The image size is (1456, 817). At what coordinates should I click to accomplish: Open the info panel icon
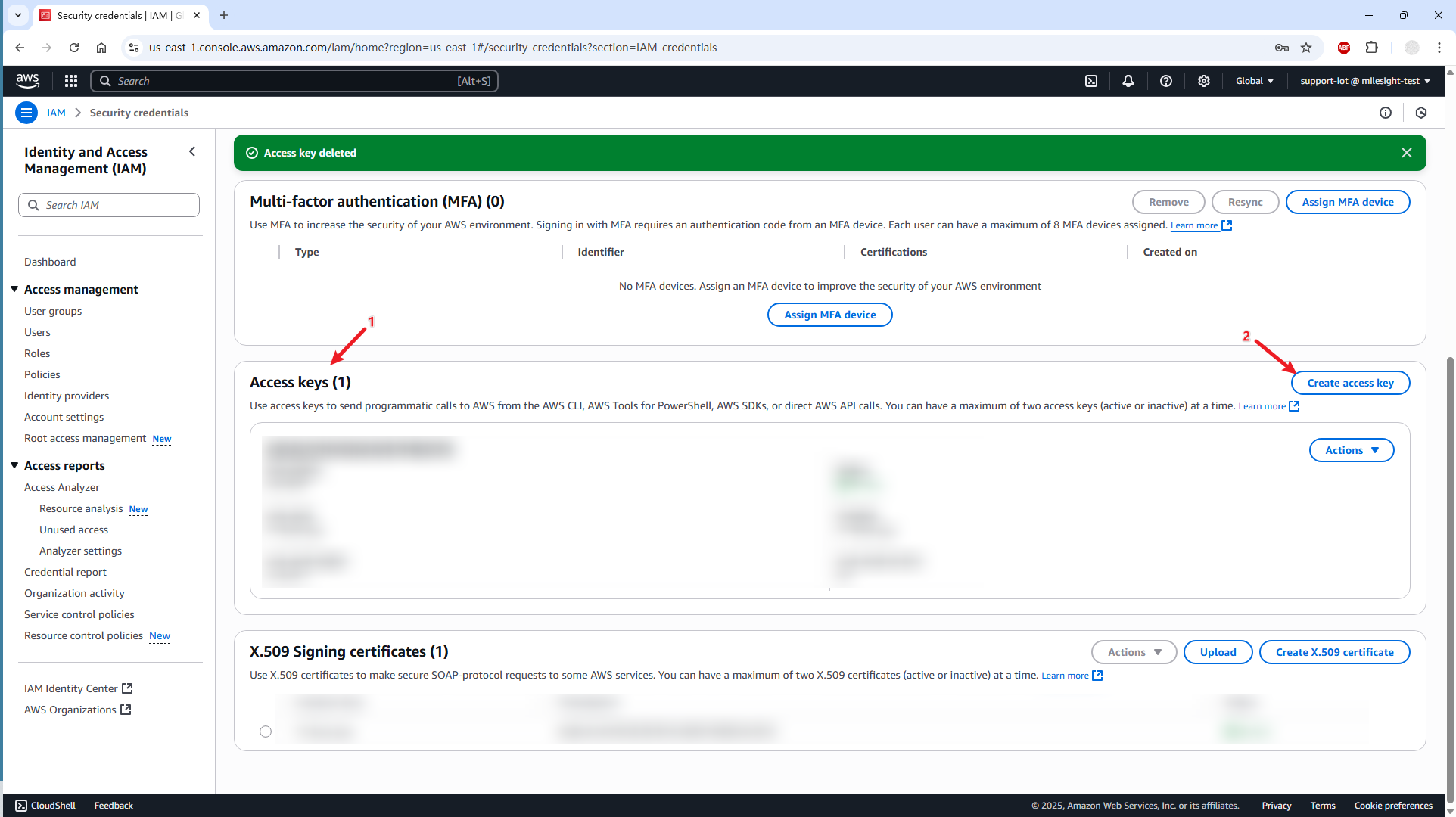[1386, 113]
